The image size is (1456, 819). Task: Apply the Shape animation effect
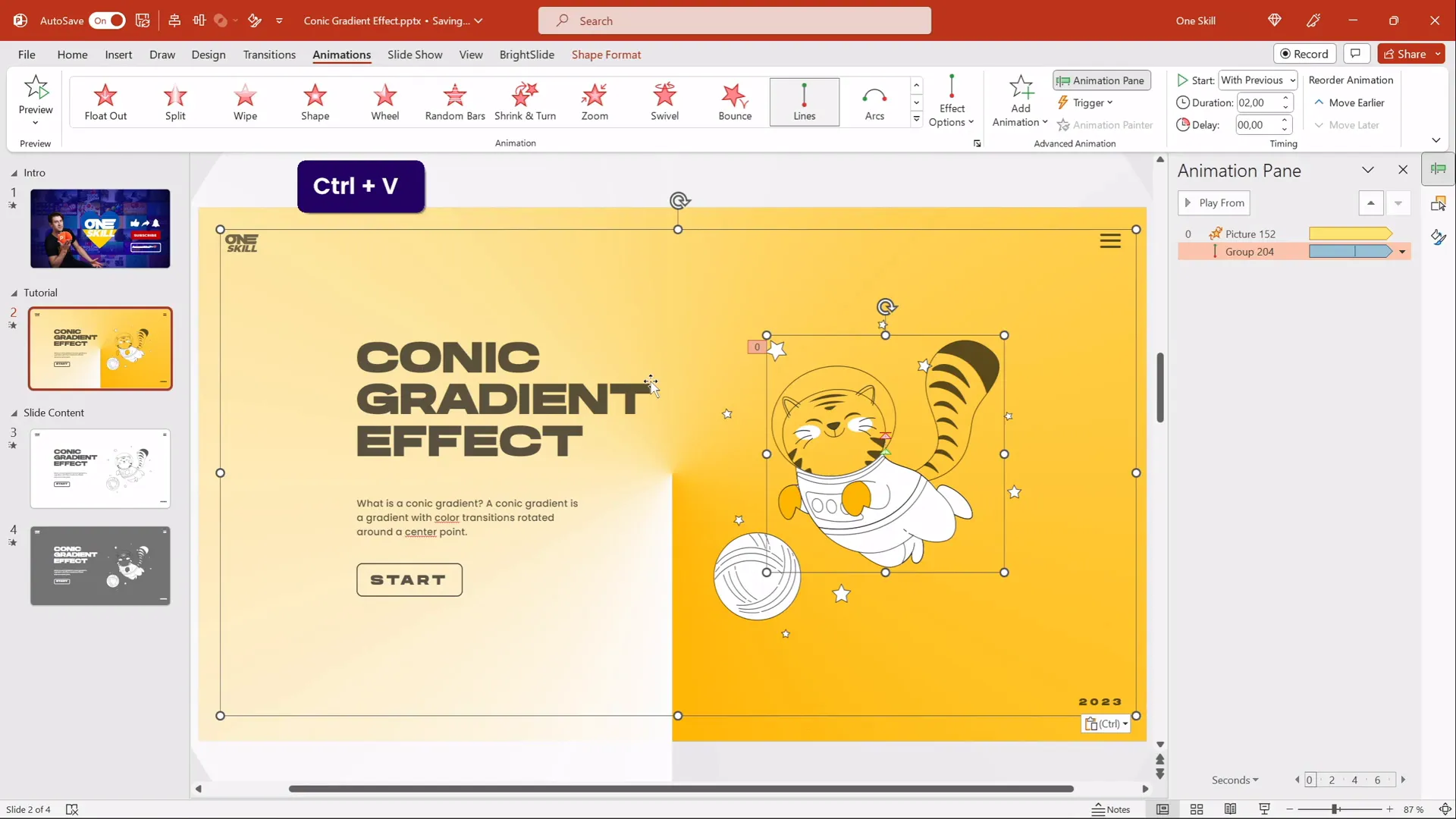tap(315, 102)
